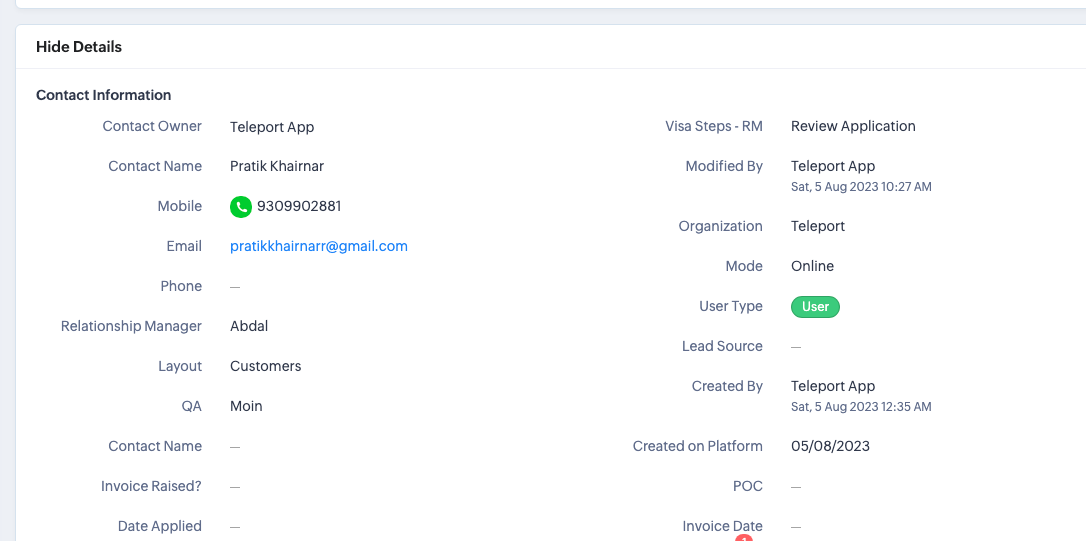The width and height of the screenshot is (1086, 541).
Task: Click the empty Invoice Raised? field
Action: pyautogui.click(x=235, y=487)
